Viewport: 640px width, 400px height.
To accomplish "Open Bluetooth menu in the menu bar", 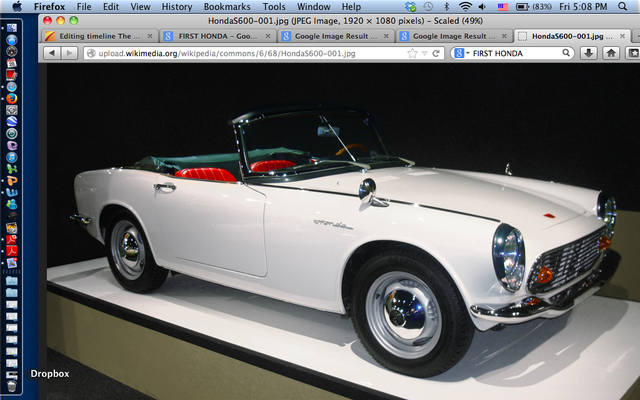I will click(x=446, y=7).
